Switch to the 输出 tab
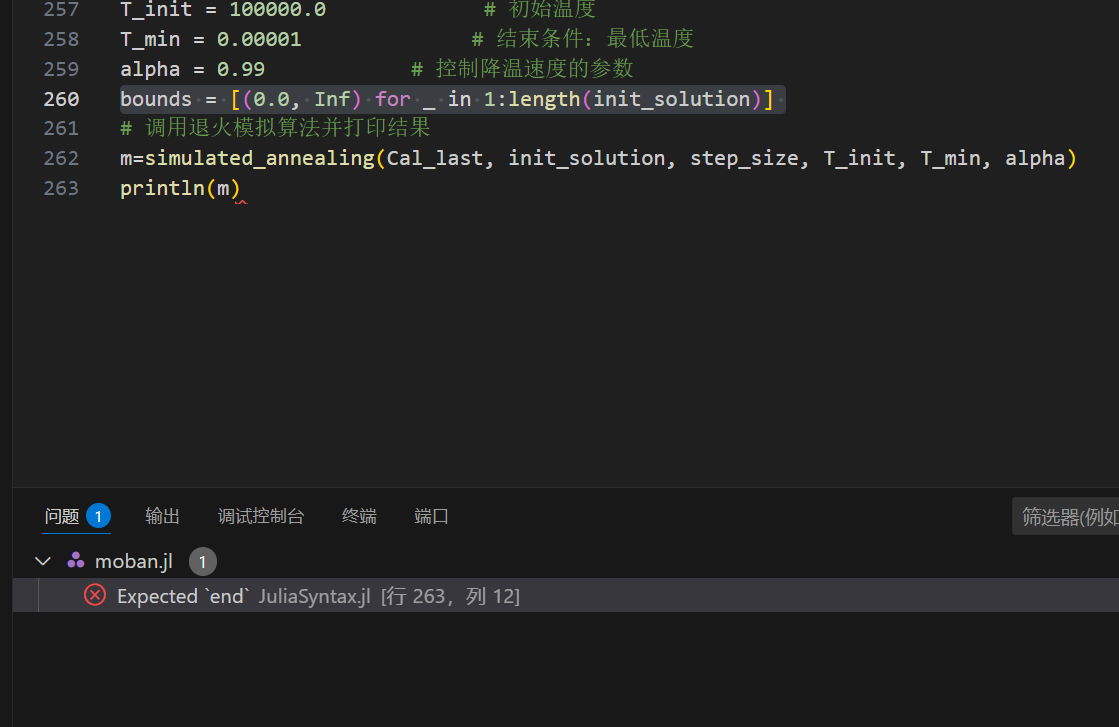 [x=162, y=516]
